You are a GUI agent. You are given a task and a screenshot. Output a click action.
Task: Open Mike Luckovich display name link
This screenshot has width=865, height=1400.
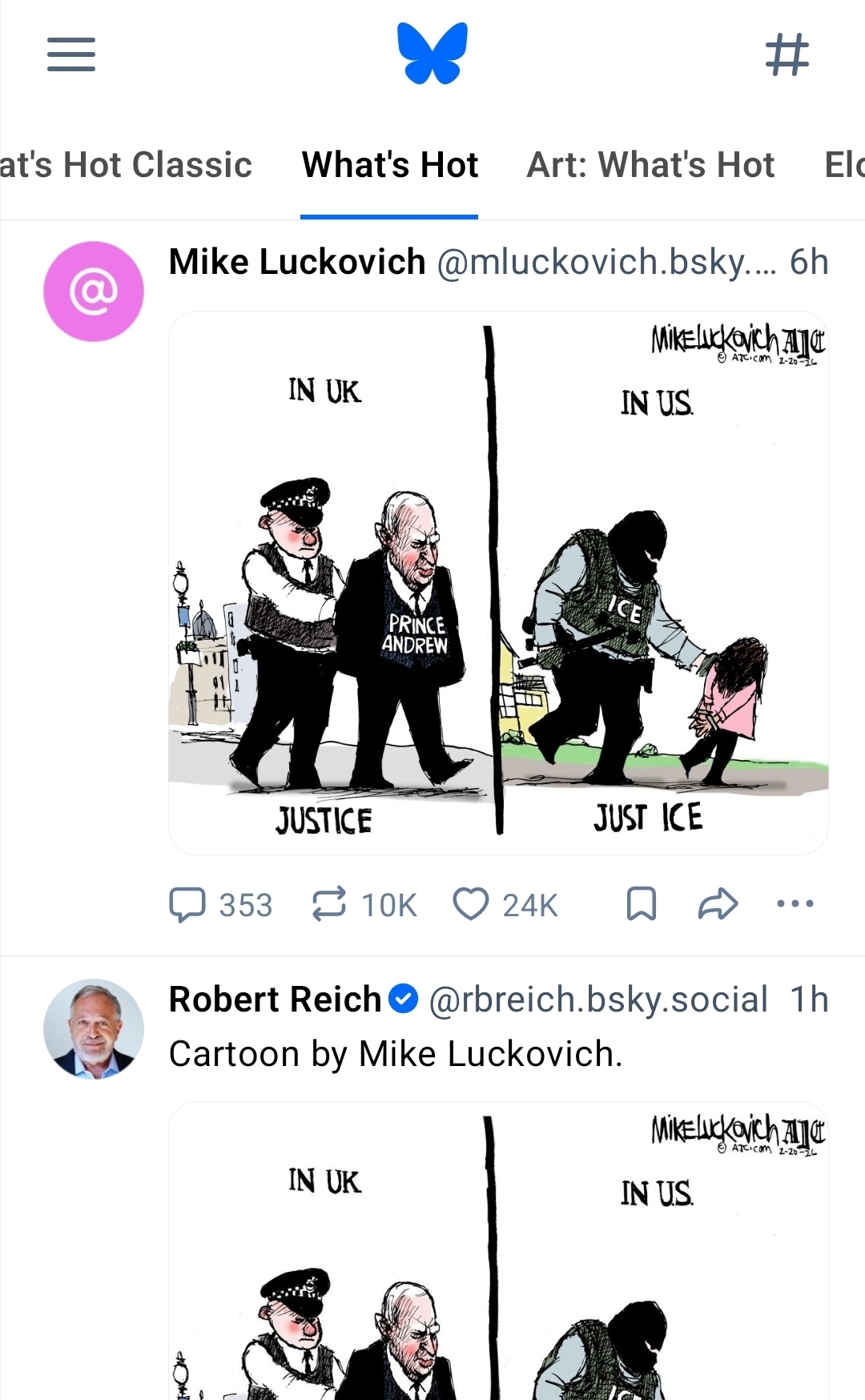click(297, 262)
